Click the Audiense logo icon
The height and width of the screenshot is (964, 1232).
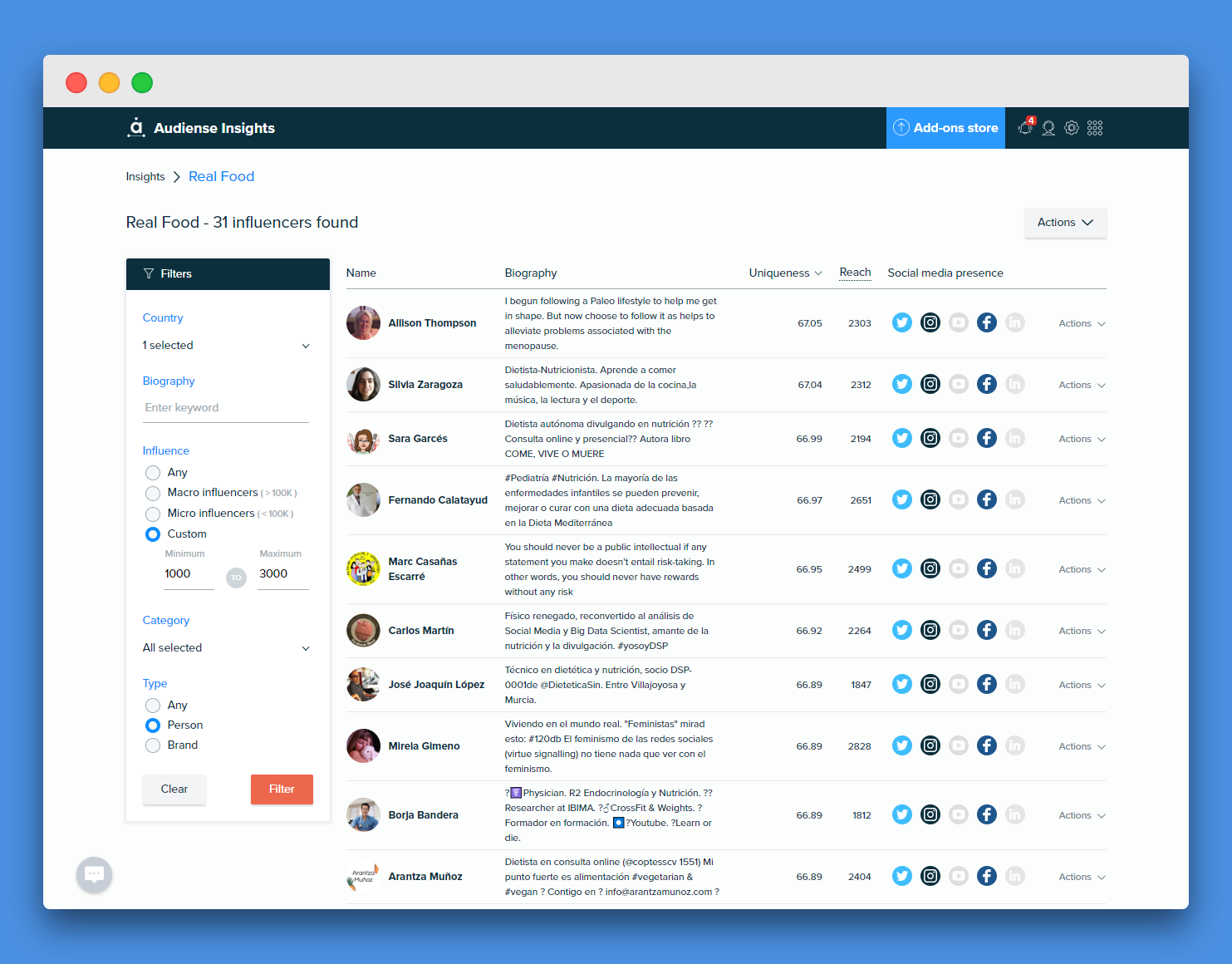[x=136, y=127]
